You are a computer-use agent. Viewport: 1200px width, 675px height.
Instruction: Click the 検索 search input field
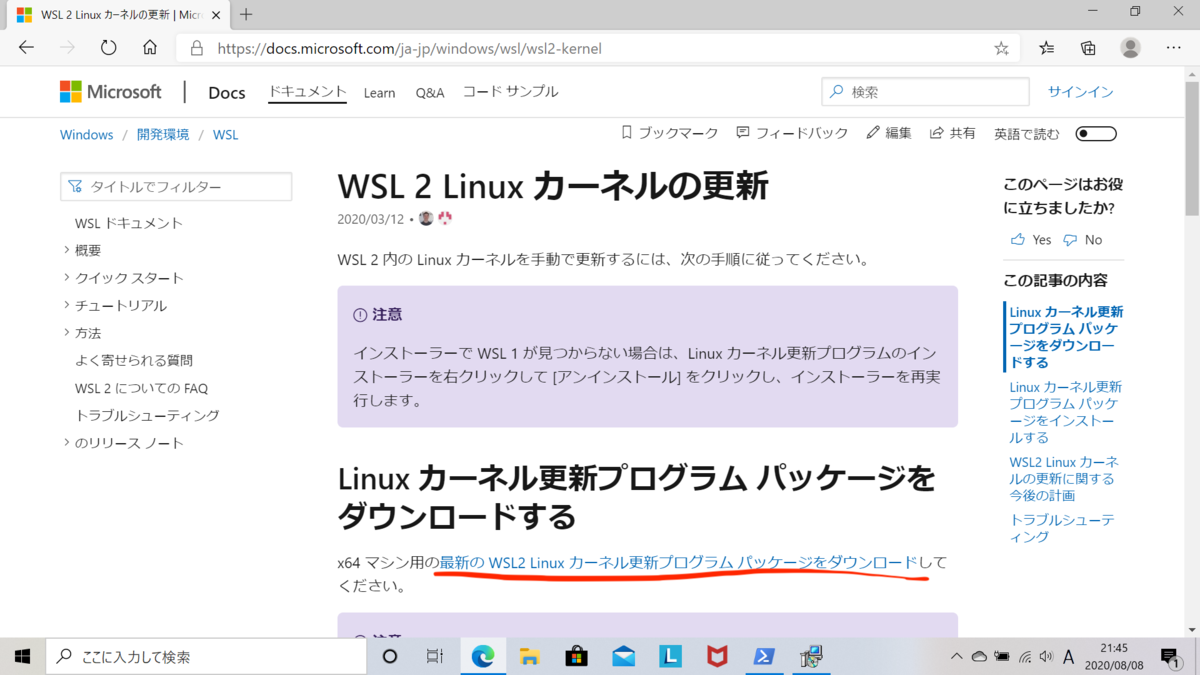pyautogui.click(x=923, y=91)
